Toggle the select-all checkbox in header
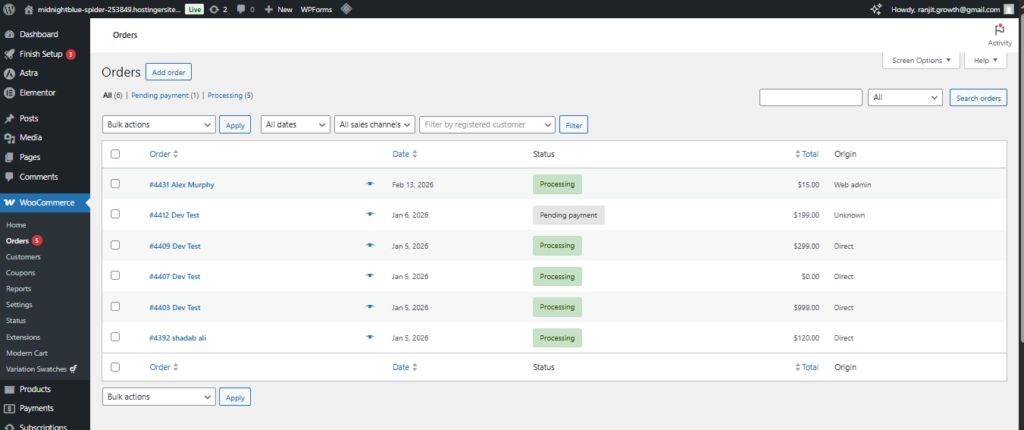The image size is (1024, 430). click(x=115, y=154)
